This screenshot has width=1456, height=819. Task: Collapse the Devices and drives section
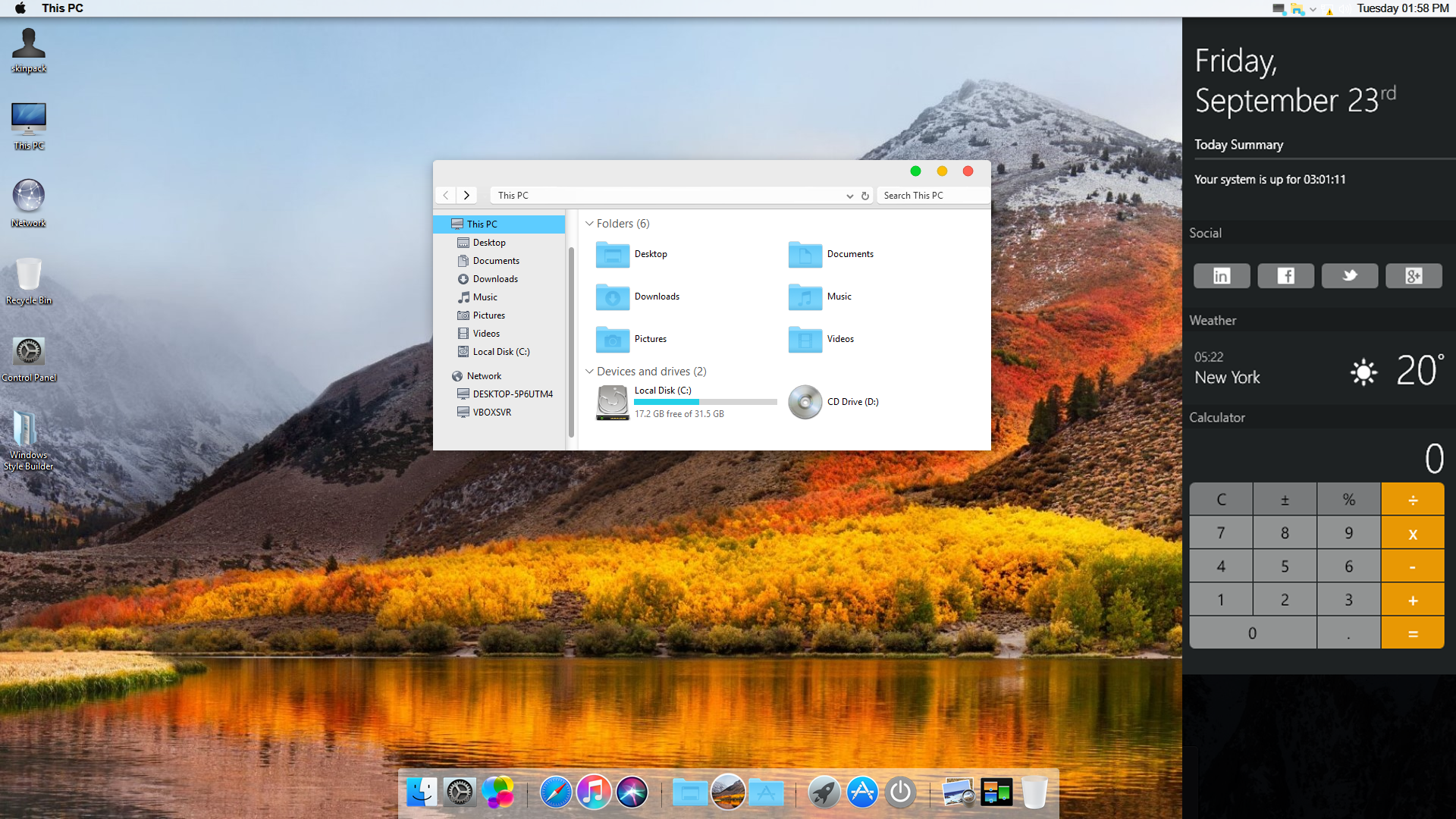click(x=589, y=371)
